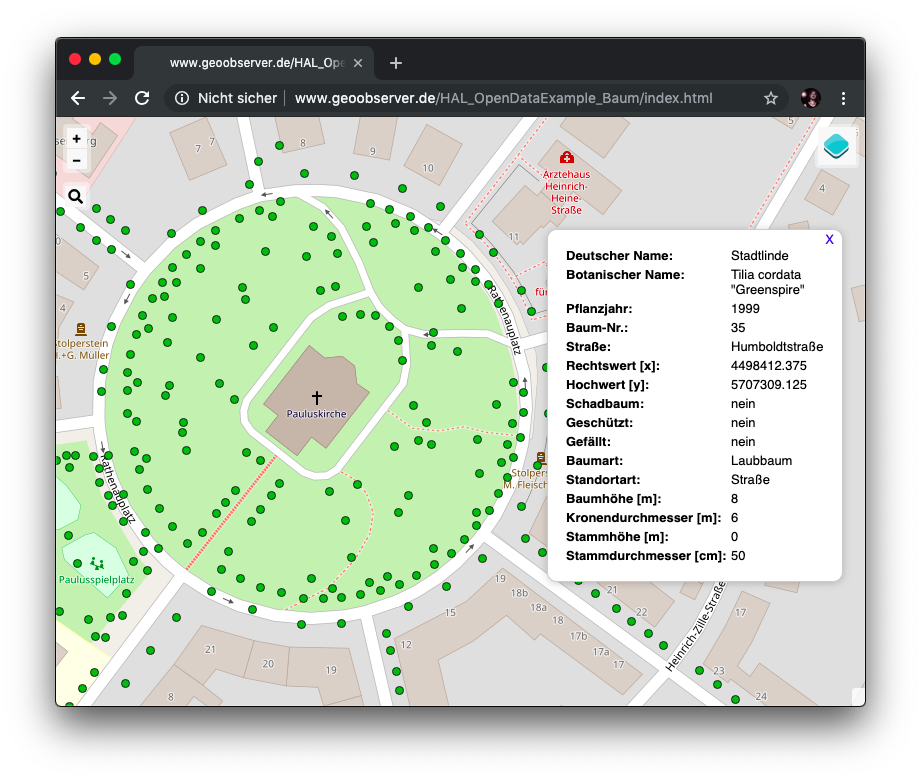Zoom out with the map minus button
Viewport: 921px width, 780px height.
(x=77, y=160)
